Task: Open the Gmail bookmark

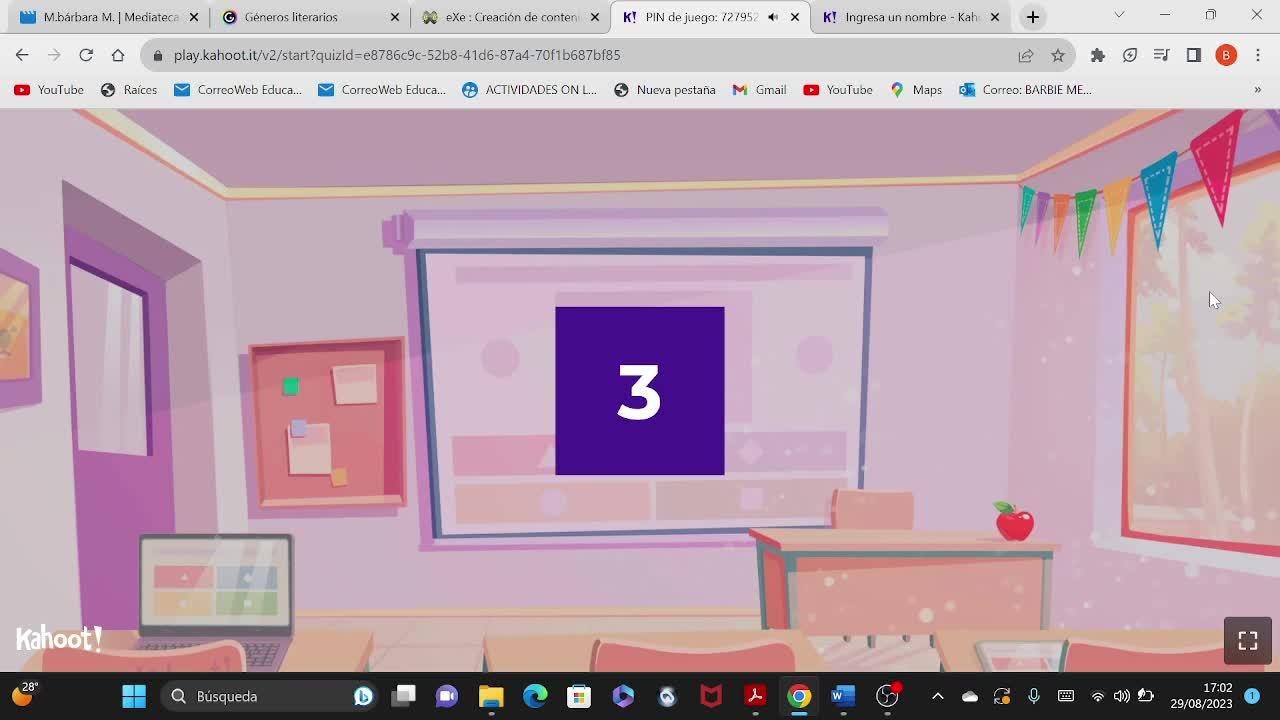Action: click(759, 90)
